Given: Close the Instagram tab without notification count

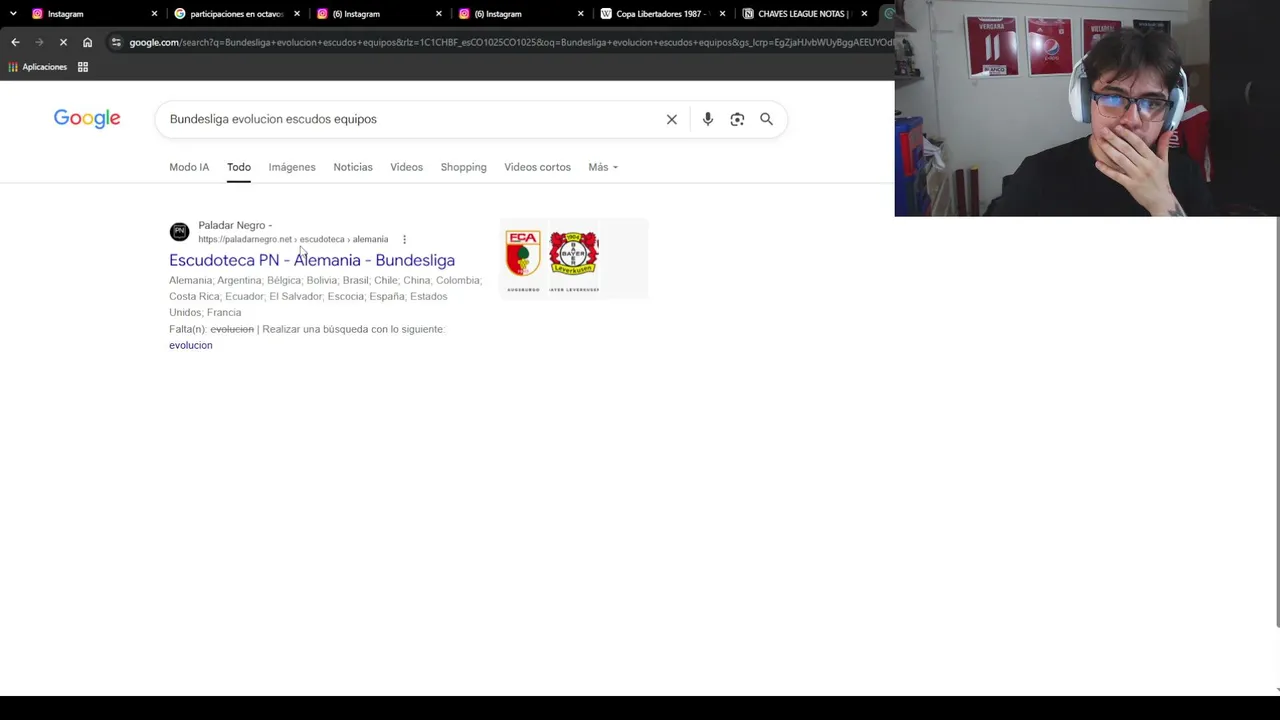Looking at the screenshot, I should (x=154, y=14).
